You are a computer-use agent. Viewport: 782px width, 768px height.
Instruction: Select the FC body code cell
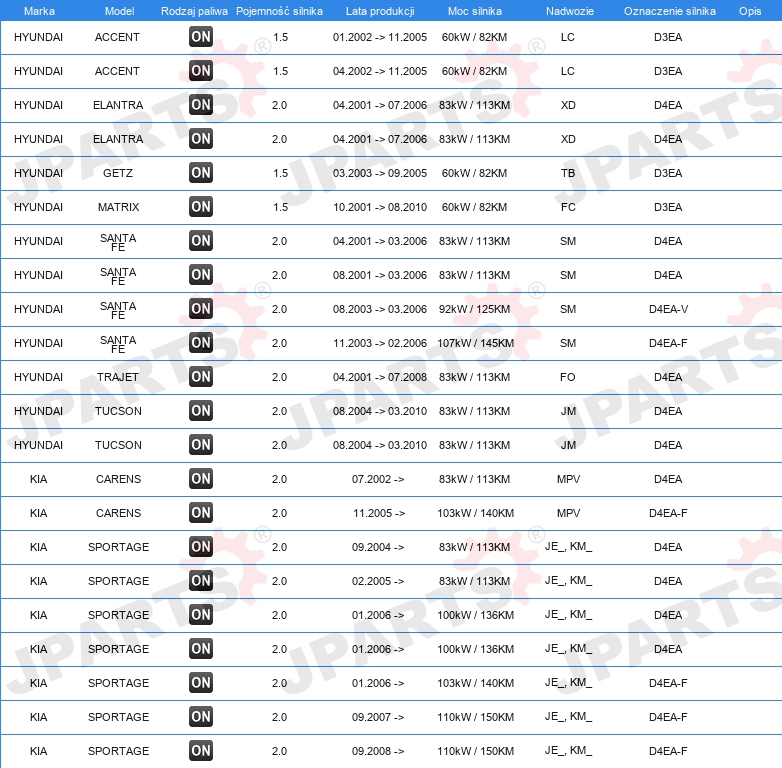[x=568, y=207]
